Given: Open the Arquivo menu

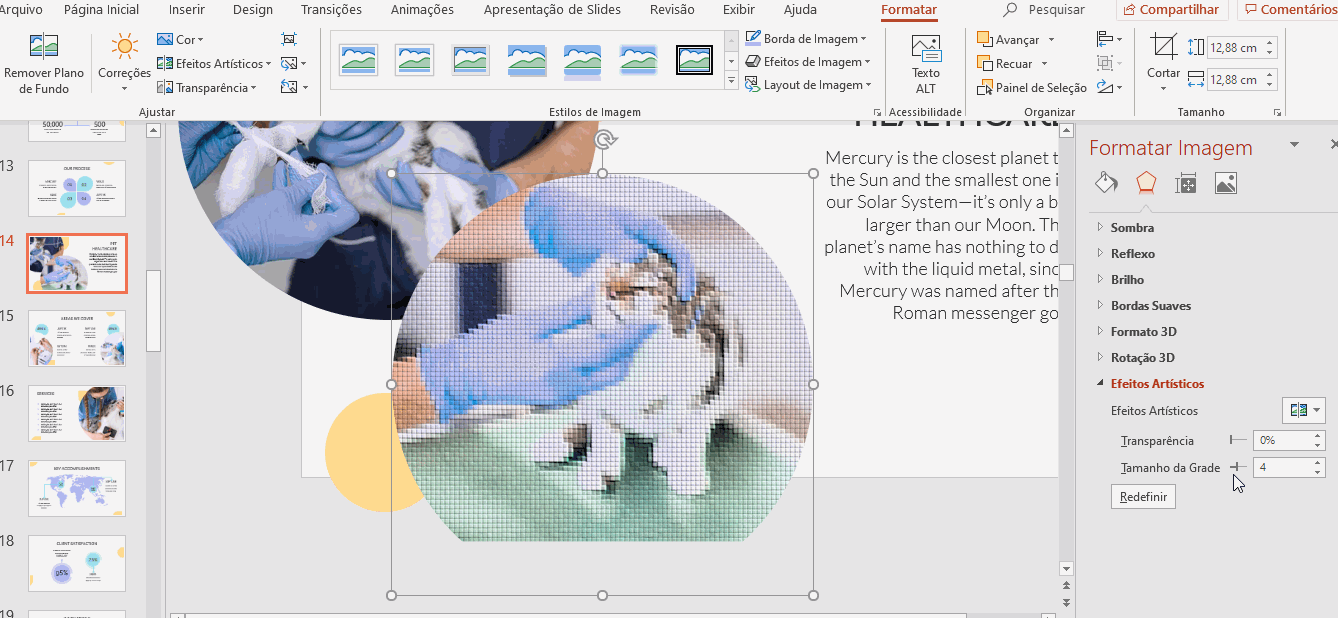Looking at the screenshot, I should click(22, 10).
